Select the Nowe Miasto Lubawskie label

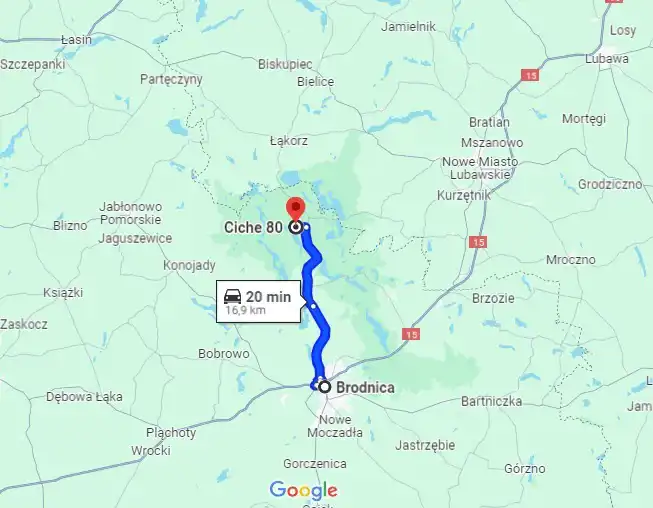pos(480,168)
